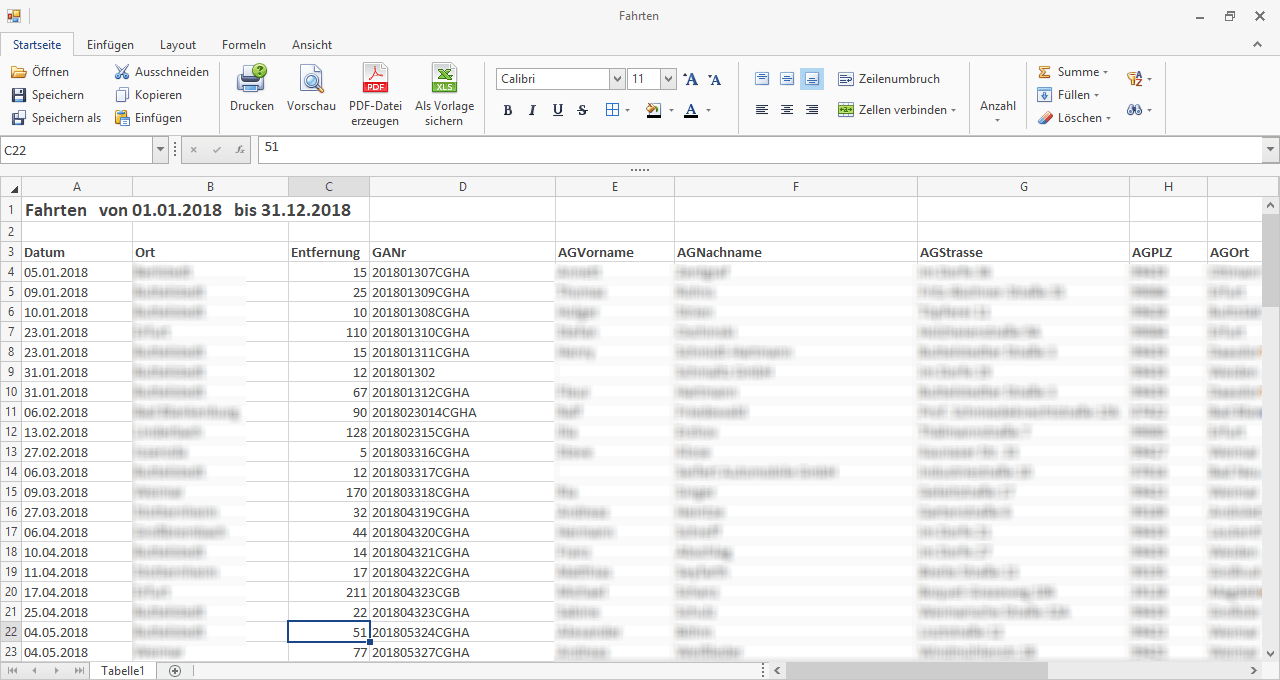This screenshot has width=1280, height=680.
Task: Select column C header
Action: click(329, 187)
